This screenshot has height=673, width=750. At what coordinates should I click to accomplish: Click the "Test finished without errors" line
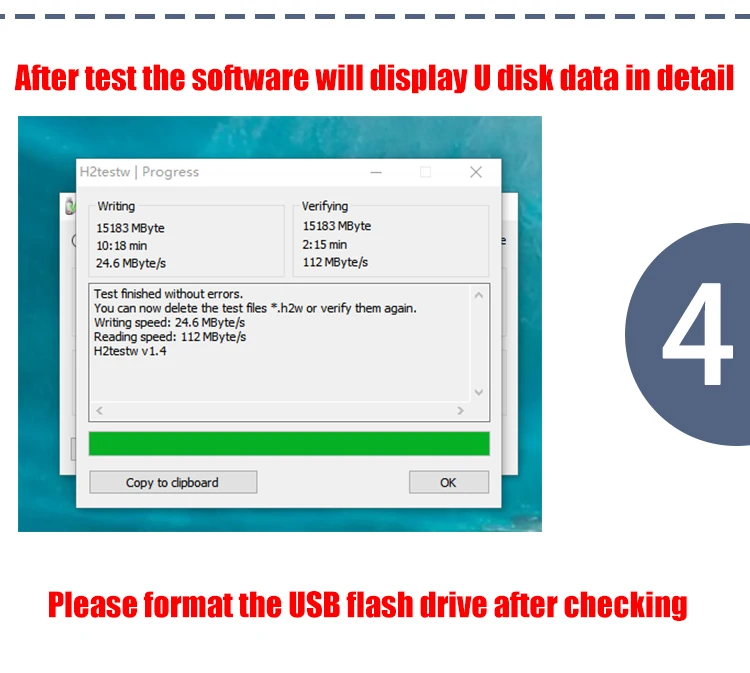pos(168,294)
